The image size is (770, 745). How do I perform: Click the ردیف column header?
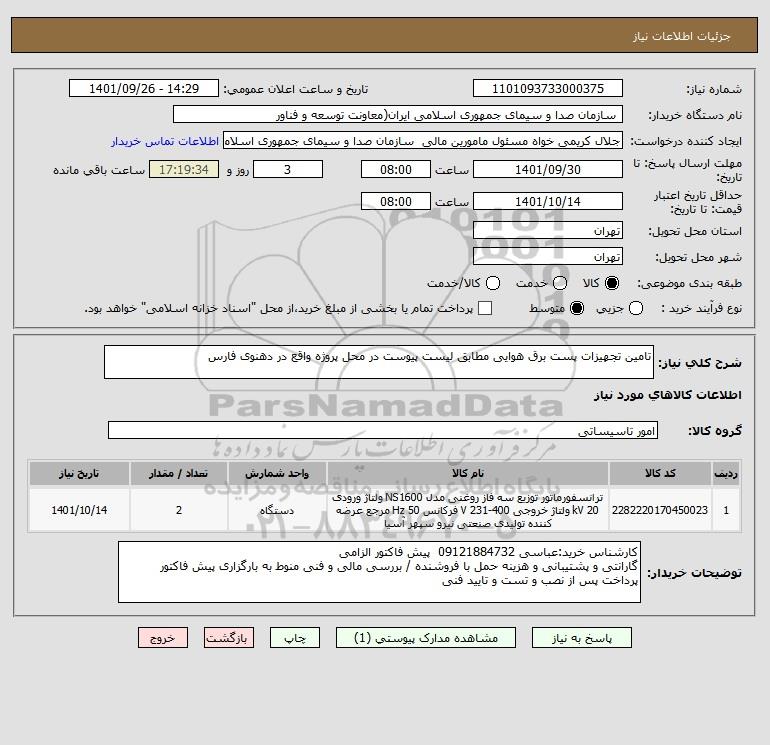click(726, 473)
